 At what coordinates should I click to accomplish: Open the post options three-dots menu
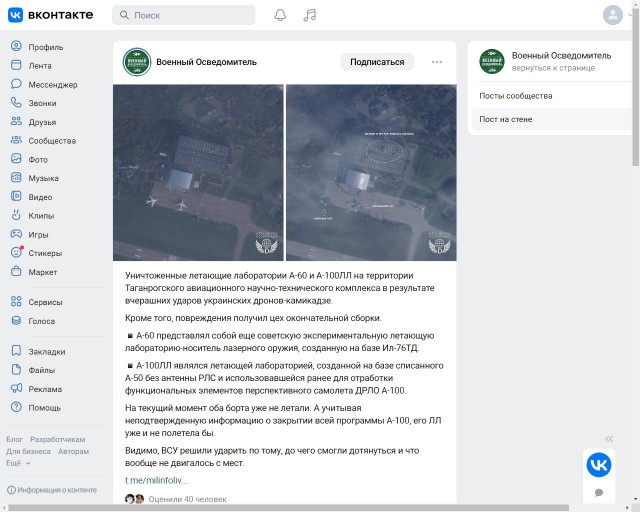(x=437, y=62)
